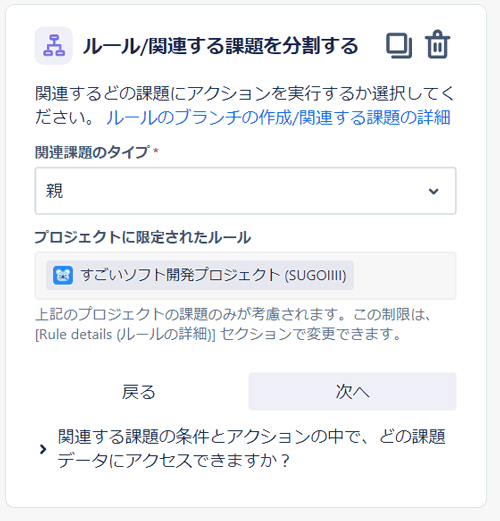Click the koala project avatar icon

tap(63, 275)
